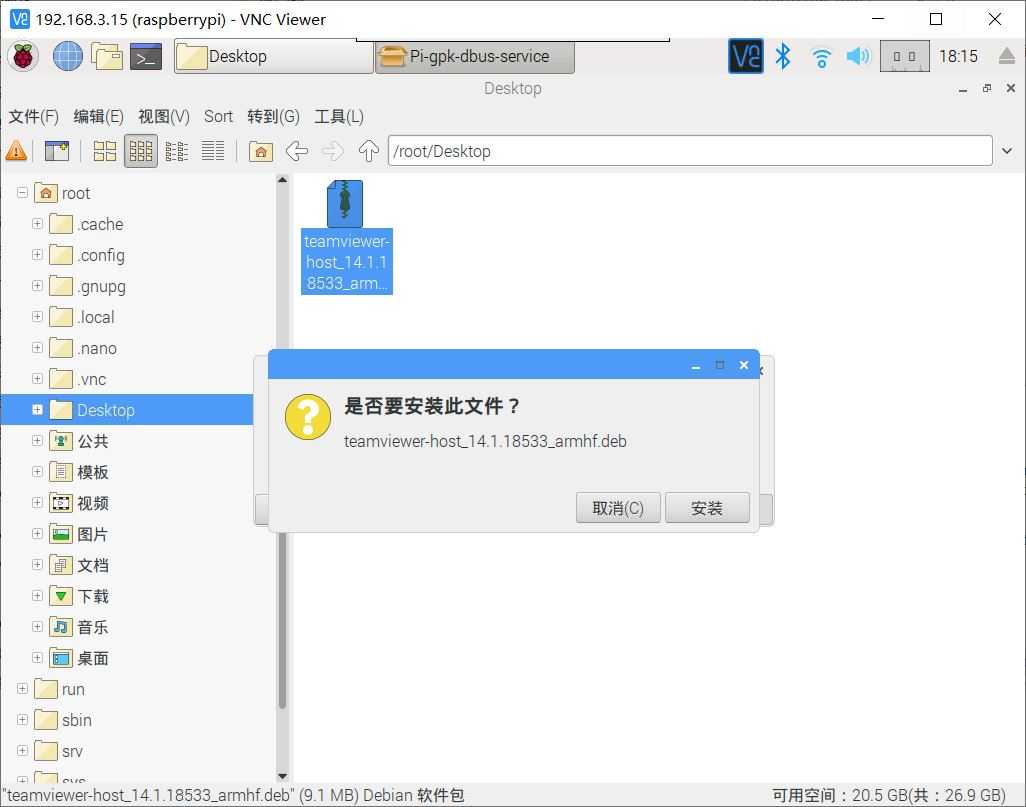Click sidebar scrollbar up arrow
Image resolution: width=1026 pixels, height=807 pixels.
[282, 179]
